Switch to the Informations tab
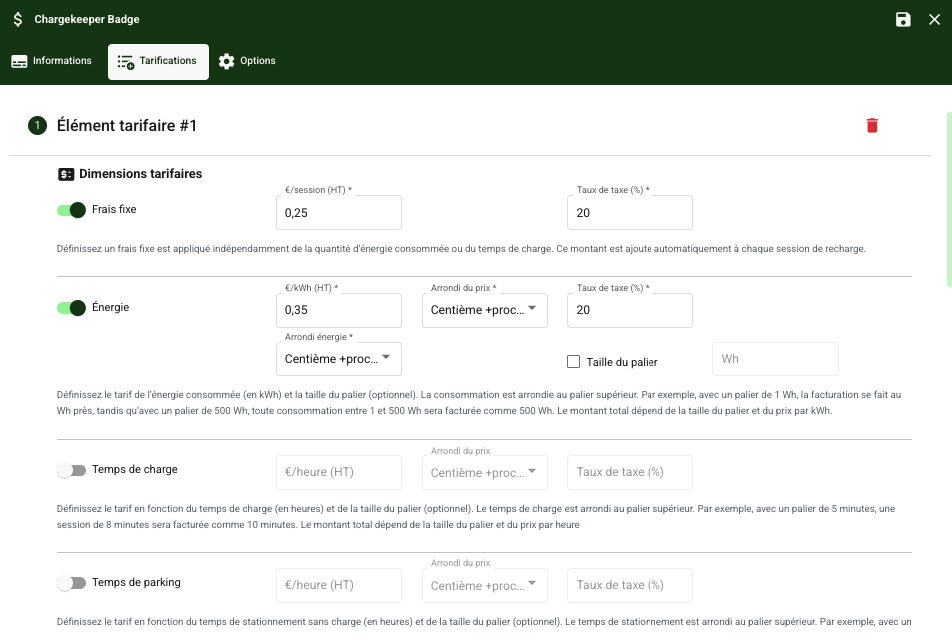952x640 pixels. [x=52, y=61]
